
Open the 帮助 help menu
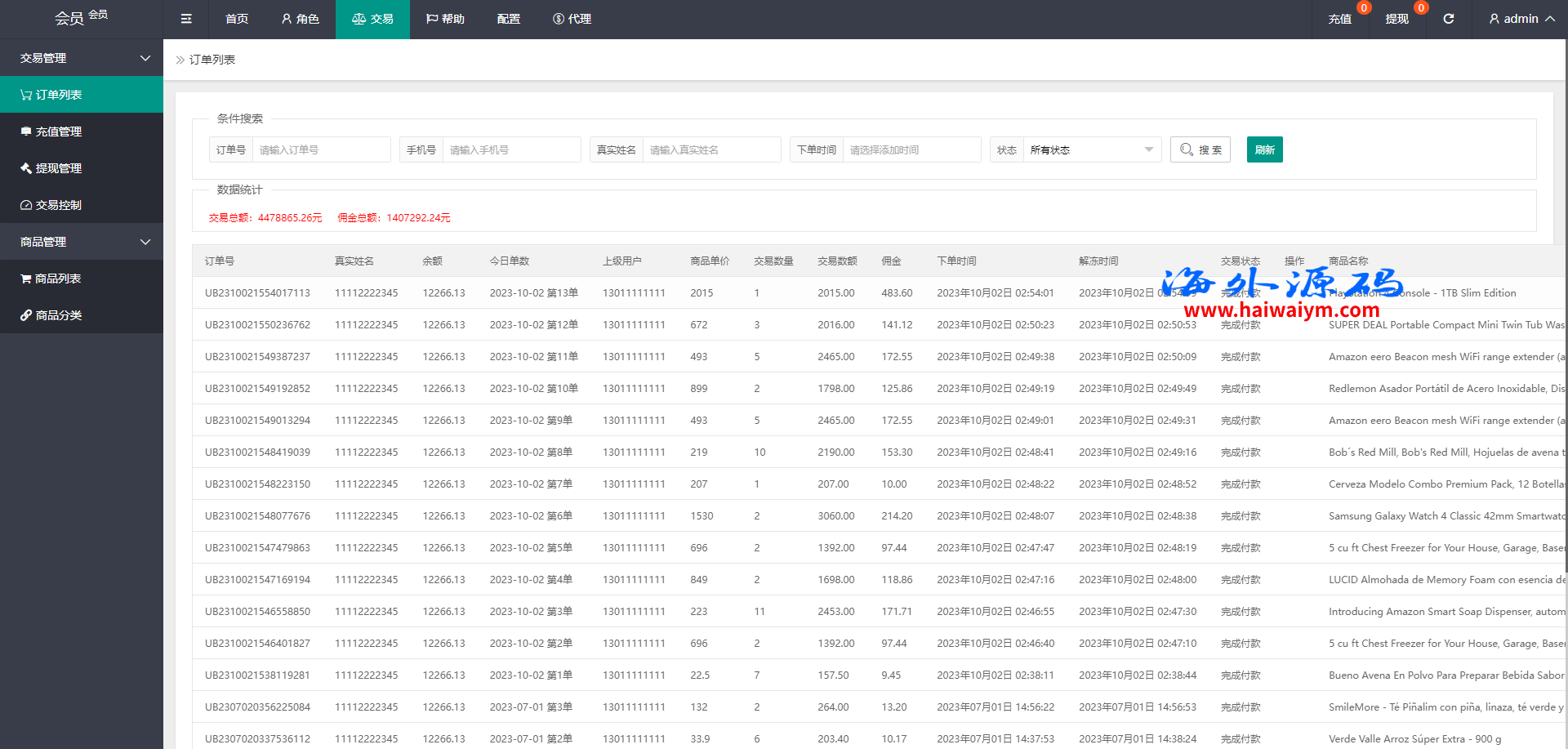[445, 19]
